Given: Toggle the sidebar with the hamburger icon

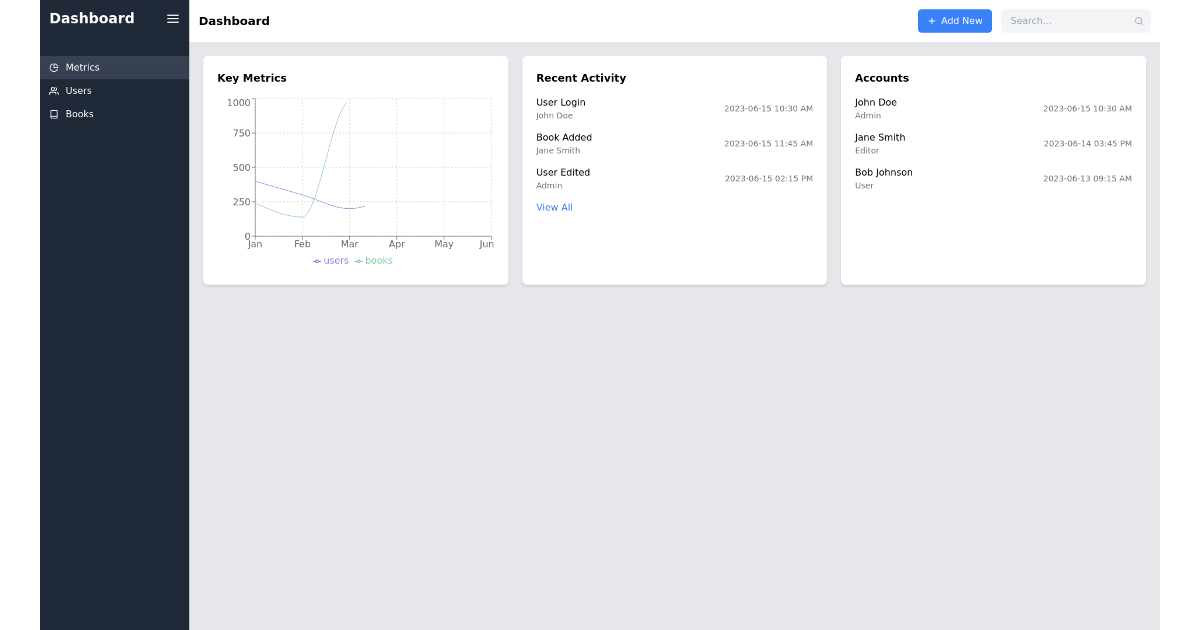Looking at the screenshot, I should coord(172,18).
